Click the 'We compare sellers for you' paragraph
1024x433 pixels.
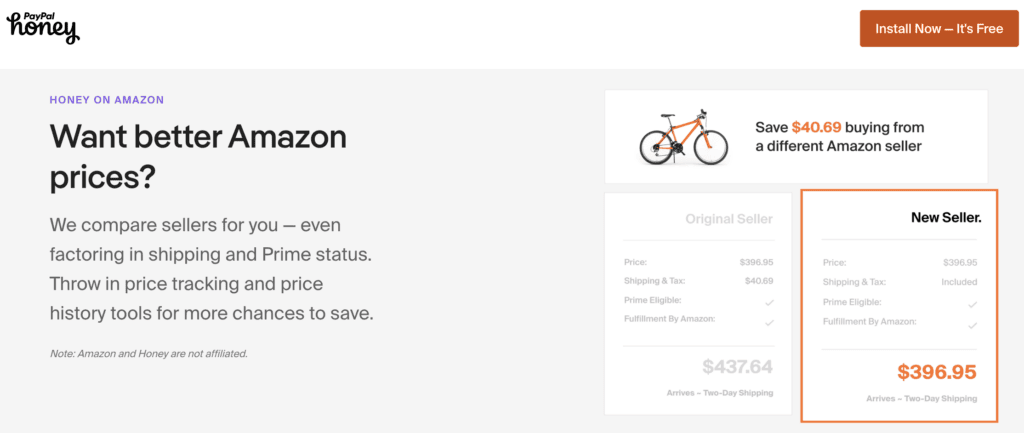point(211,269)
